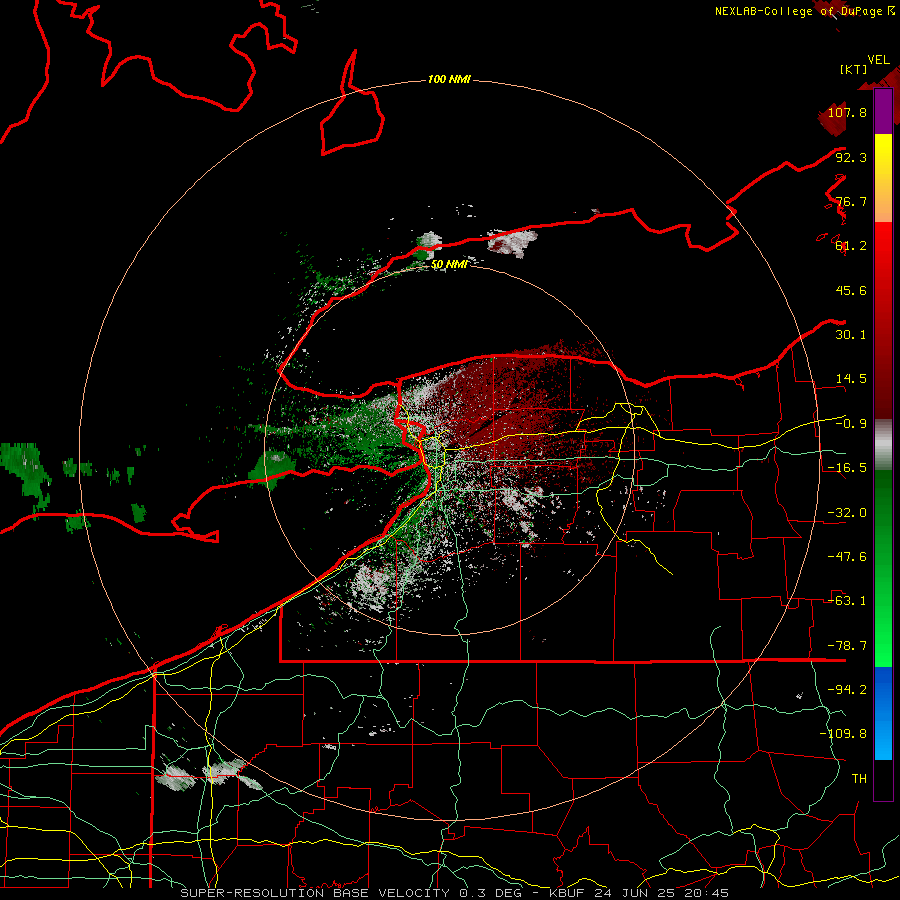Click the -47.6 velocity scale value
Screen dimensions: 900x900
(x=847, y=556)
